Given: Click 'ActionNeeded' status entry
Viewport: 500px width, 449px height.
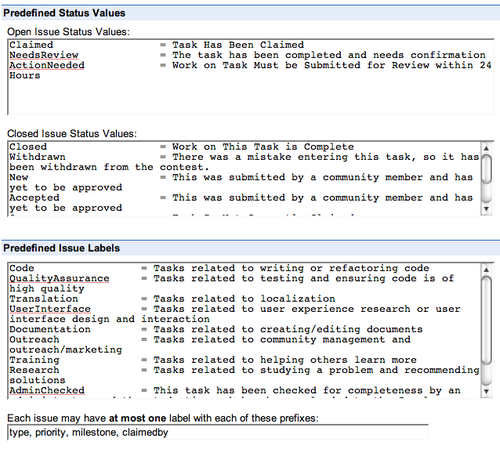Looking at the screenshot, I should pos(47,65).
